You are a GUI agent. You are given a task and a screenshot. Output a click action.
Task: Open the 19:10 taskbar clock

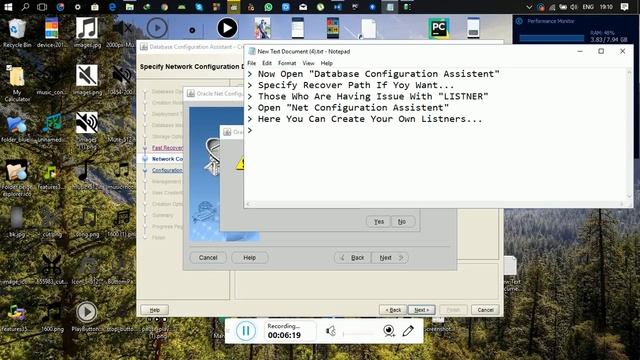pos(606,7)
